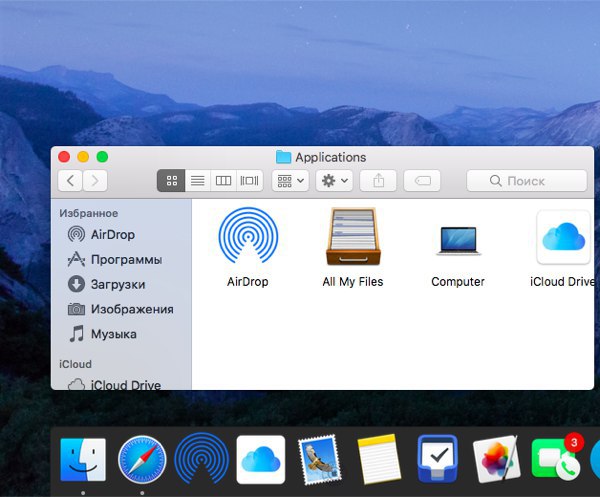Open AirDrop from the Dock
Screen dimensions: 600x497
coord(202,460)
